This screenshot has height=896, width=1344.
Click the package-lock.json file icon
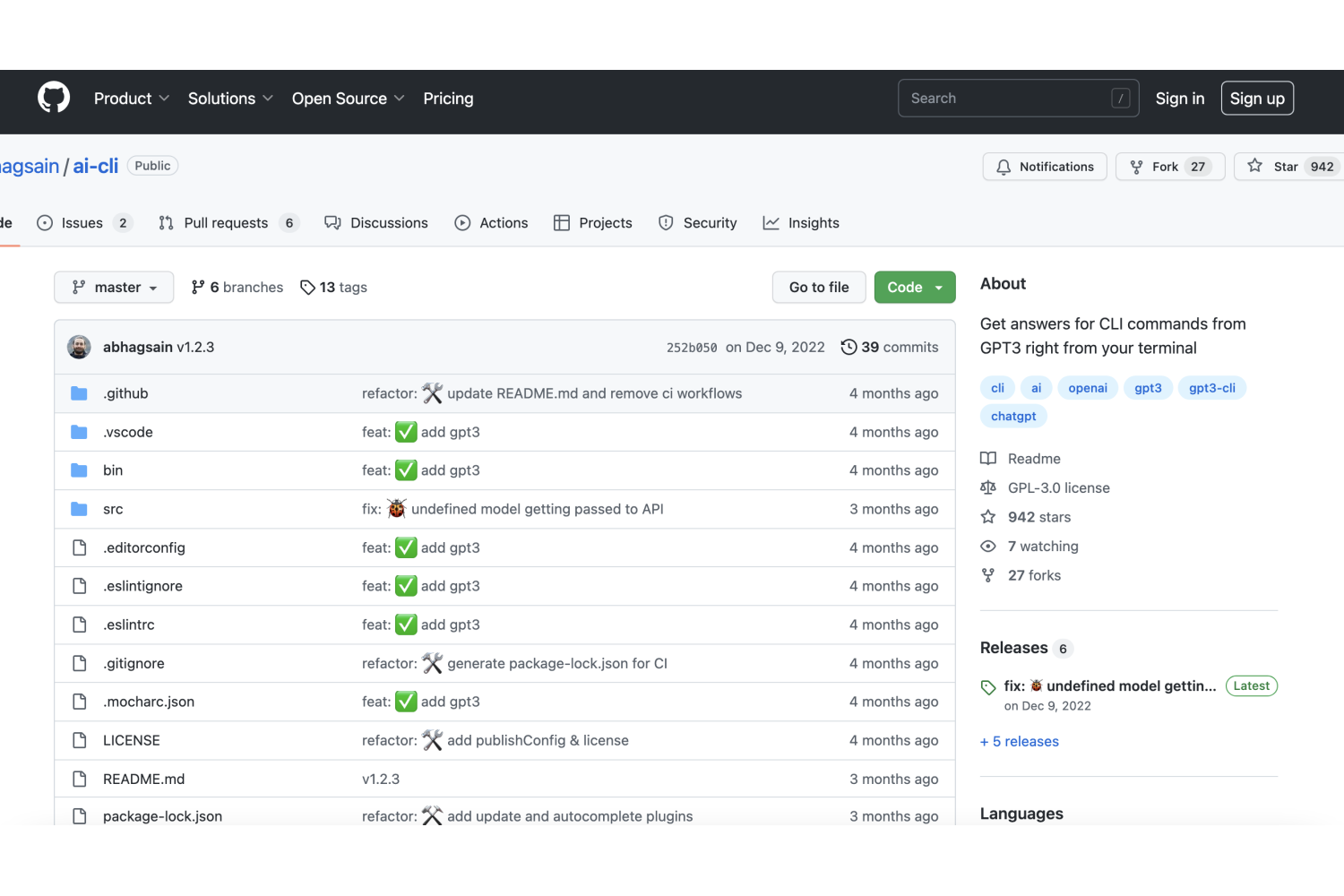79,816
